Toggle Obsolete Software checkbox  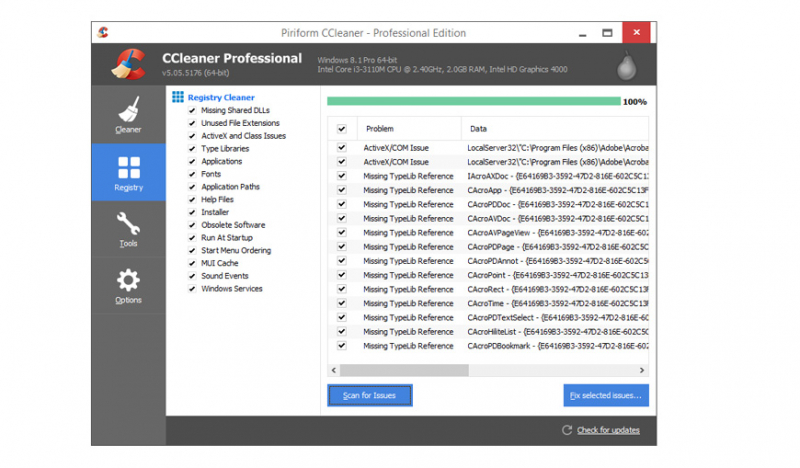[x=192, y=225]
